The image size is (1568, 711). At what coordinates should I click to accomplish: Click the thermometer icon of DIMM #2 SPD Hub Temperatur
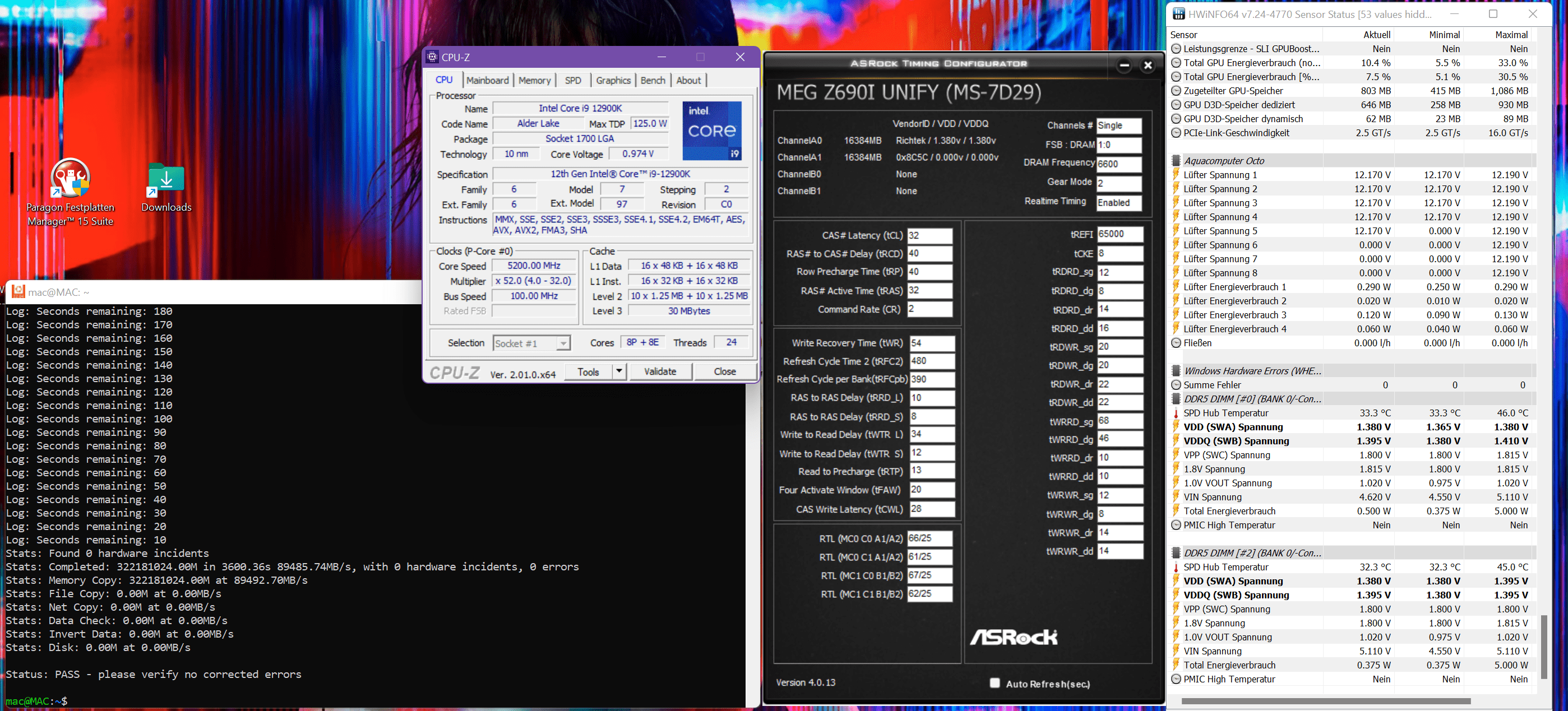[1176, 567]
